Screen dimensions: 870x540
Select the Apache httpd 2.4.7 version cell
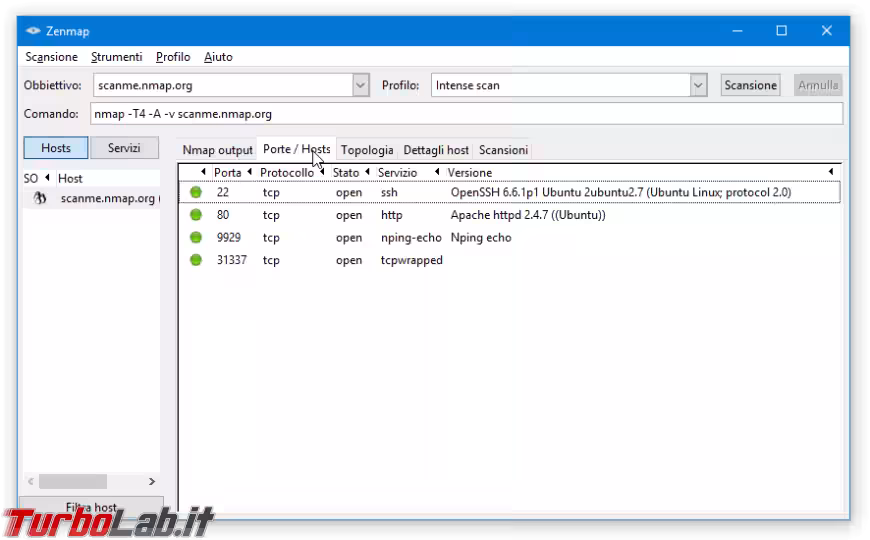click(528, 215)
